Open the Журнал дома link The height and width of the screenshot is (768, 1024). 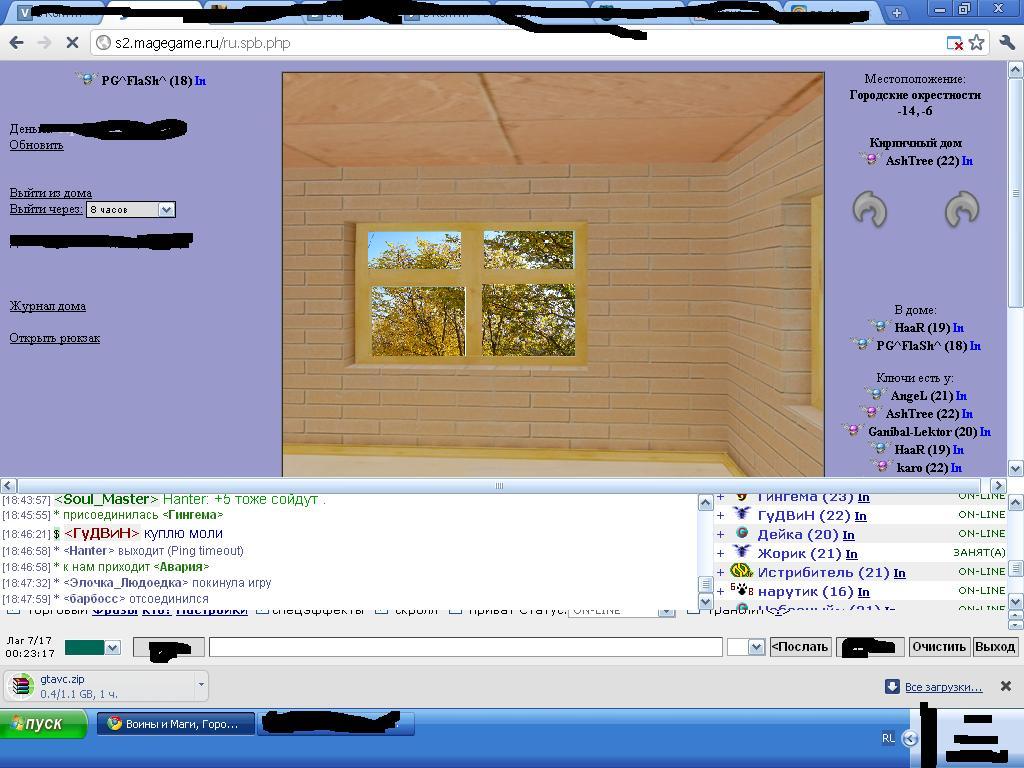pyautogui.click(x=48, y=306)
